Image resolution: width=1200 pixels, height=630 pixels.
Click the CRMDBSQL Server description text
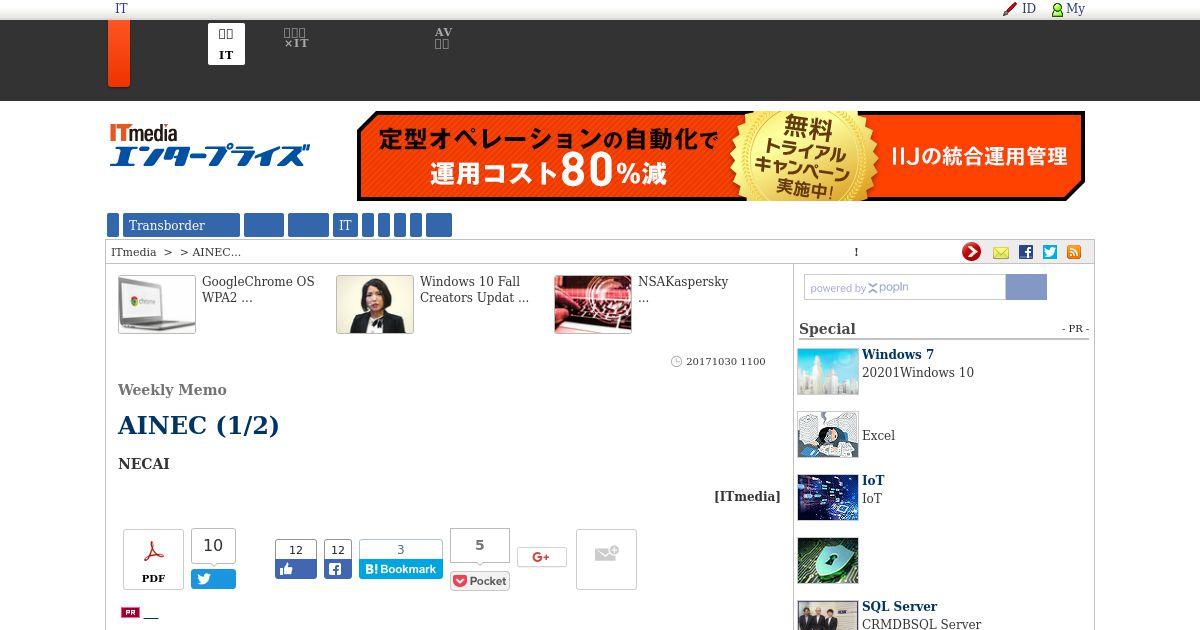922,623
